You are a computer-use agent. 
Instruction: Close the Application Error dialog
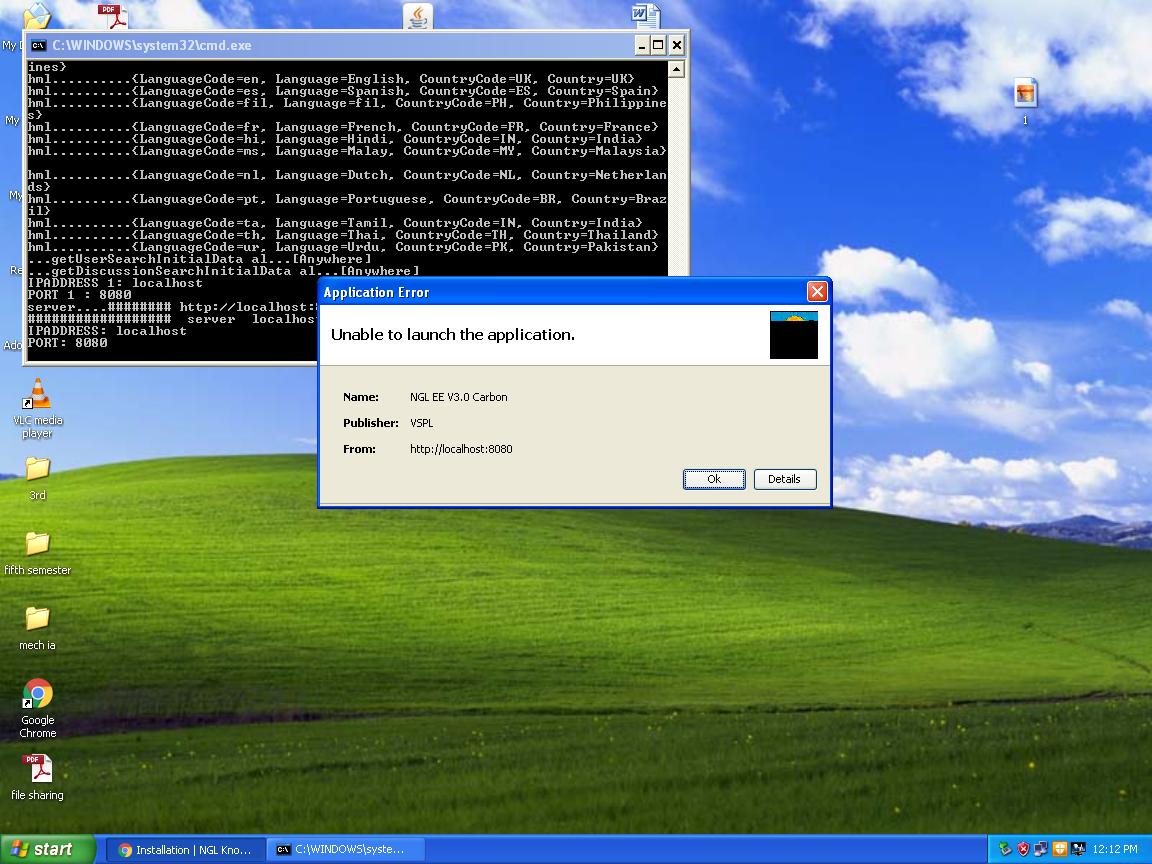point(817,292)
